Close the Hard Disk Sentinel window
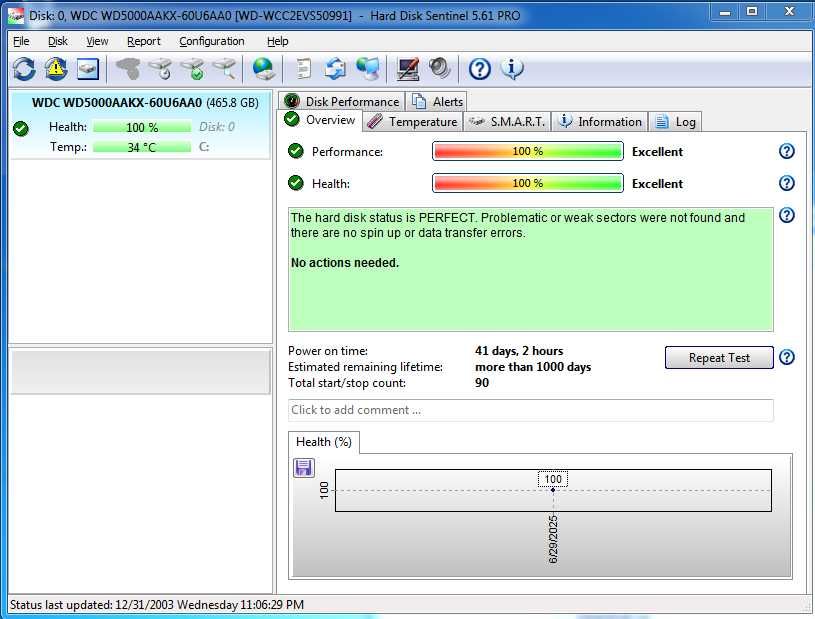815x619 pixels. click(x=789, y=11)
